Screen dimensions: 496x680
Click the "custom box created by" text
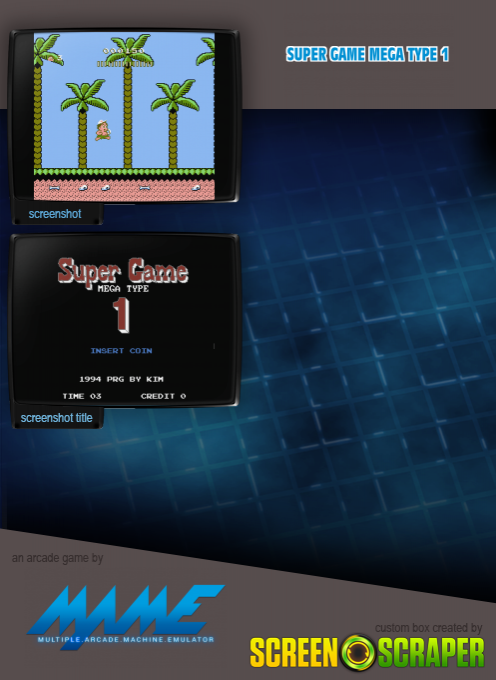[428, 628]
